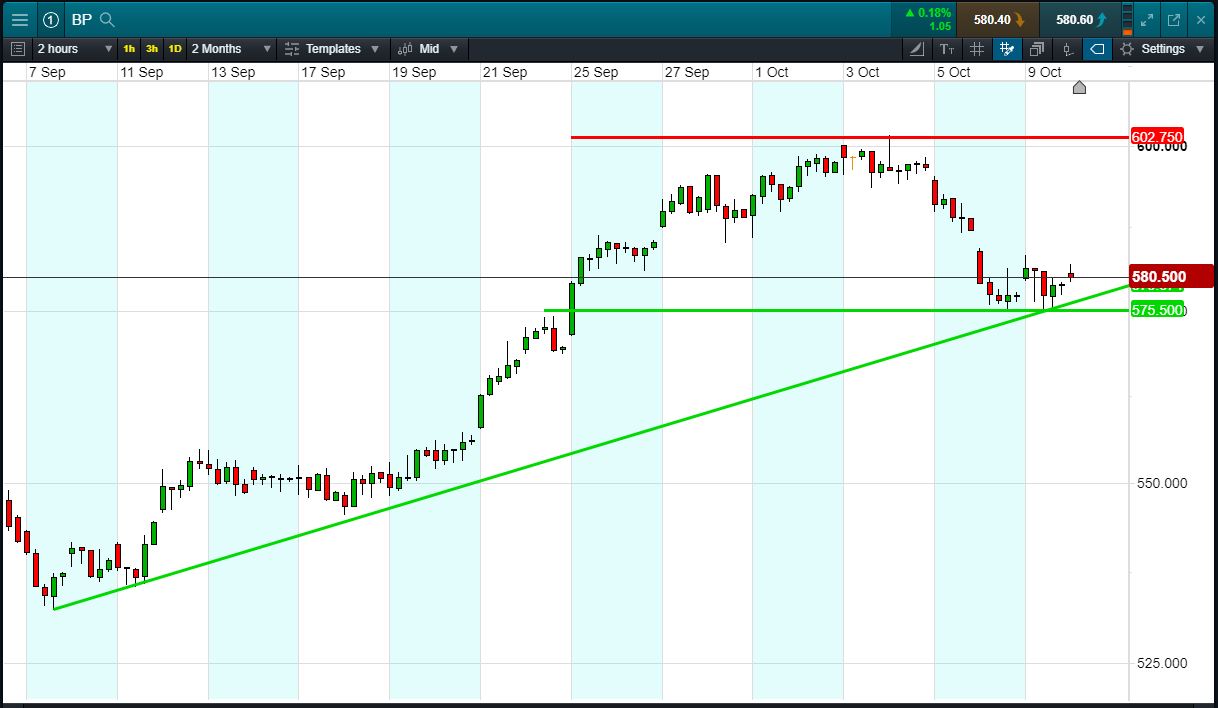
Task: Click the sentiment bar indicator
Action: [x=1129, y=19]
